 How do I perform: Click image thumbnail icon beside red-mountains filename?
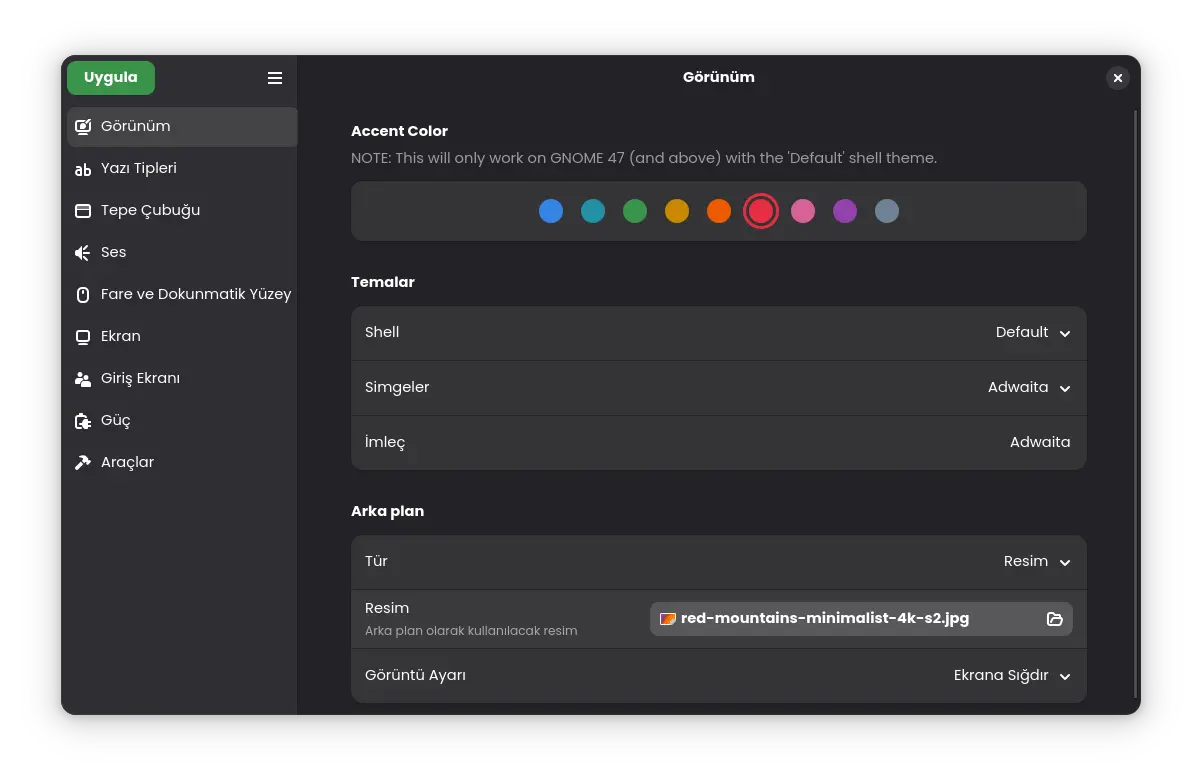click(x=668, y=619)
